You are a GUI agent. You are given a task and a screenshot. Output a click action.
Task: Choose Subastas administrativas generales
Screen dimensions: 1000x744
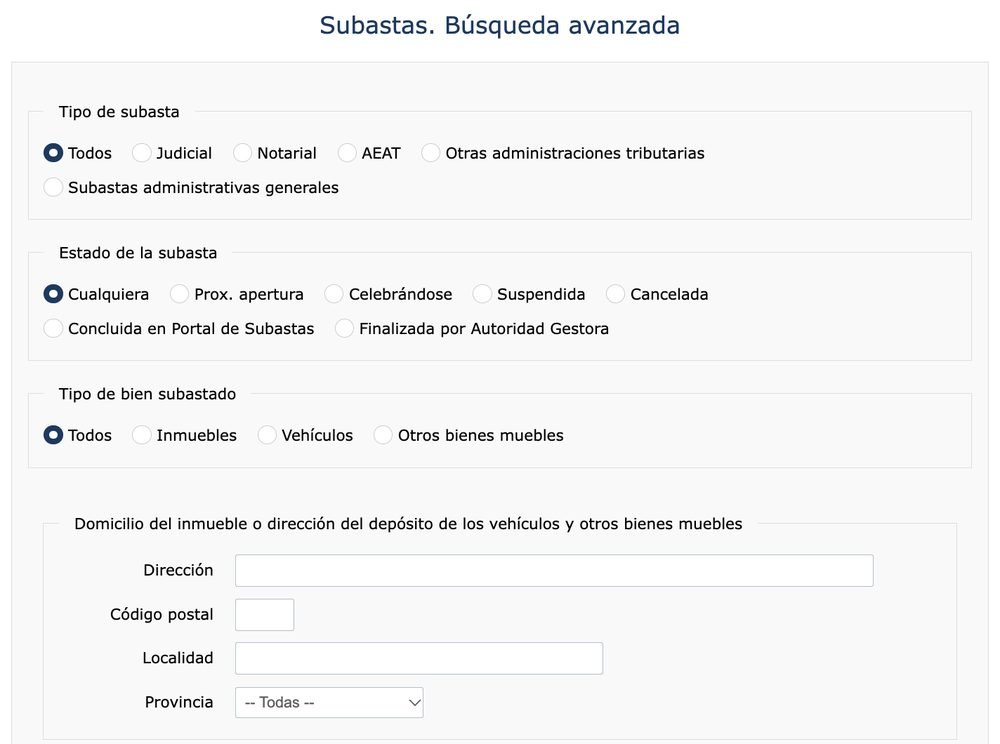click(53, 187)
